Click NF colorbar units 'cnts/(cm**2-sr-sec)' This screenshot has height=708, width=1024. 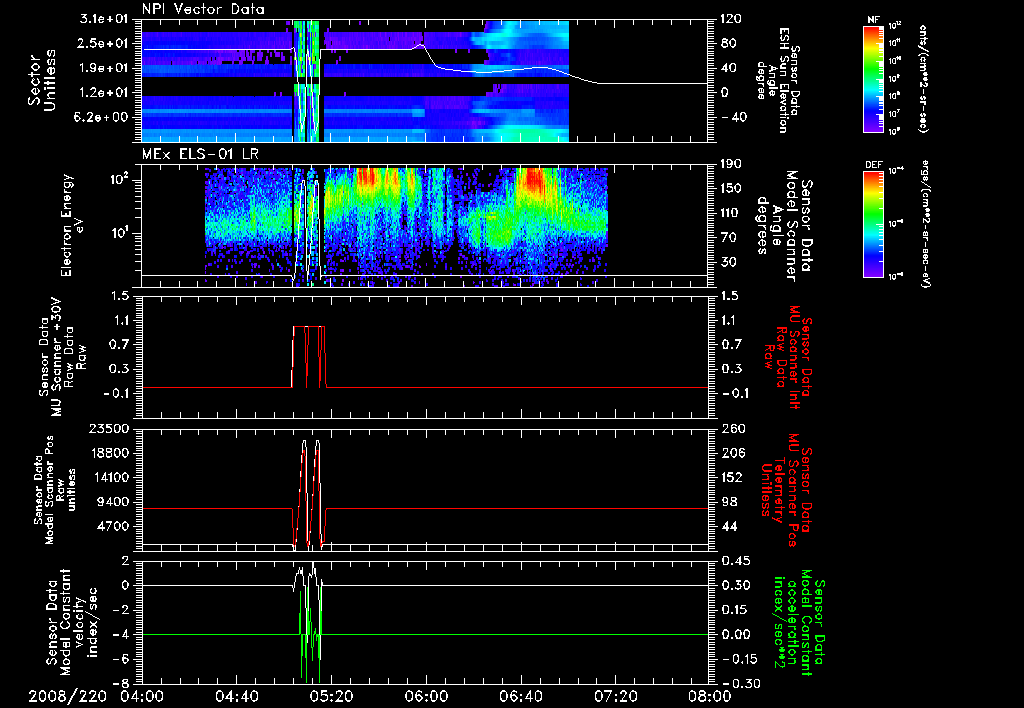pos(923,79)
